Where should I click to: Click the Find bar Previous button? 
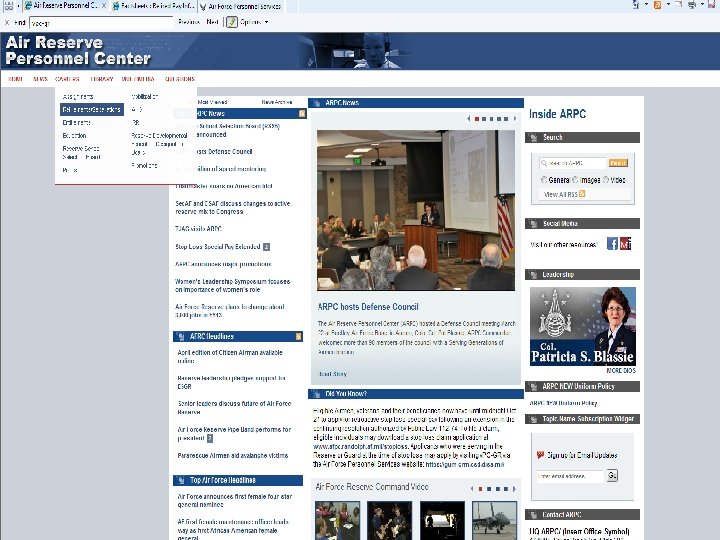(189, 22)
